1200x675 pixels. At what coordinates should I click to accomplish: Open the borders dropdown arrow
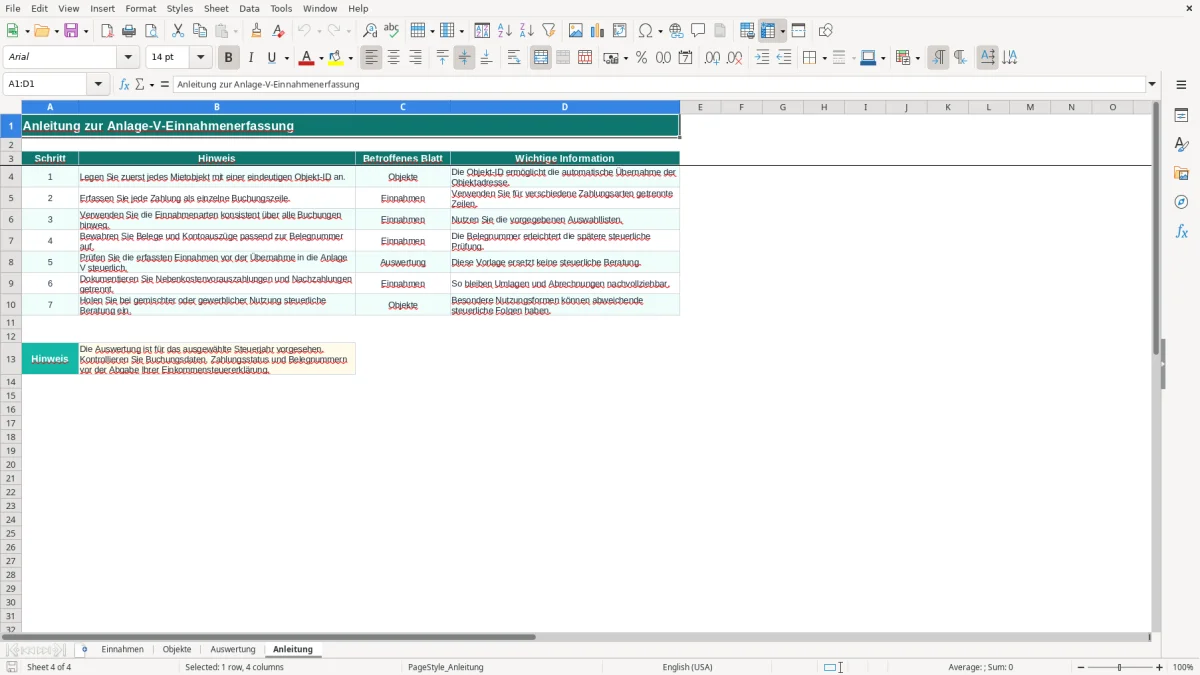point(824,58)
